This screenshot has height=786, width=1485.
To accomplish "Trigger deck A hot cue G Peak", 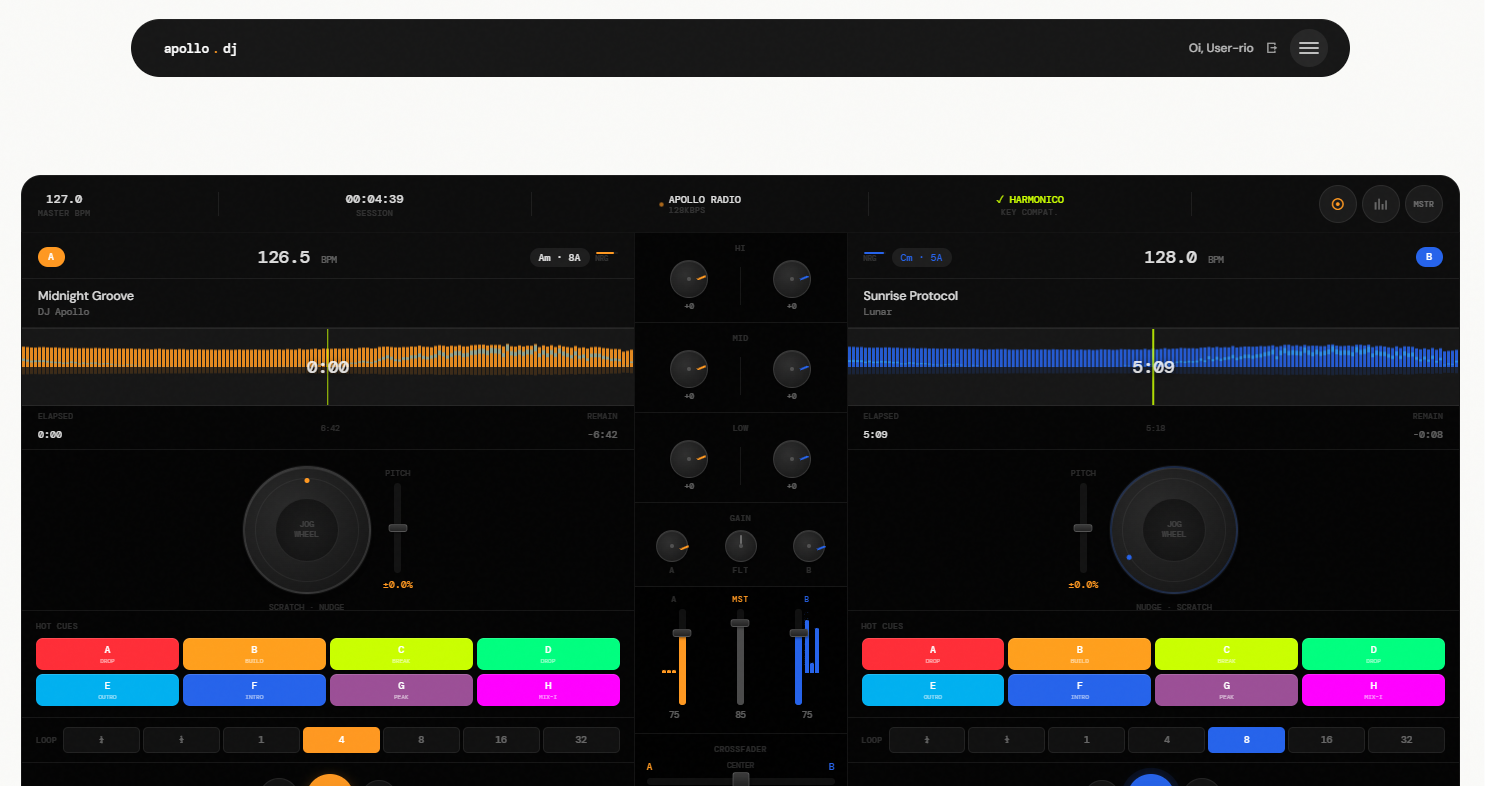I will coord(401,690).
